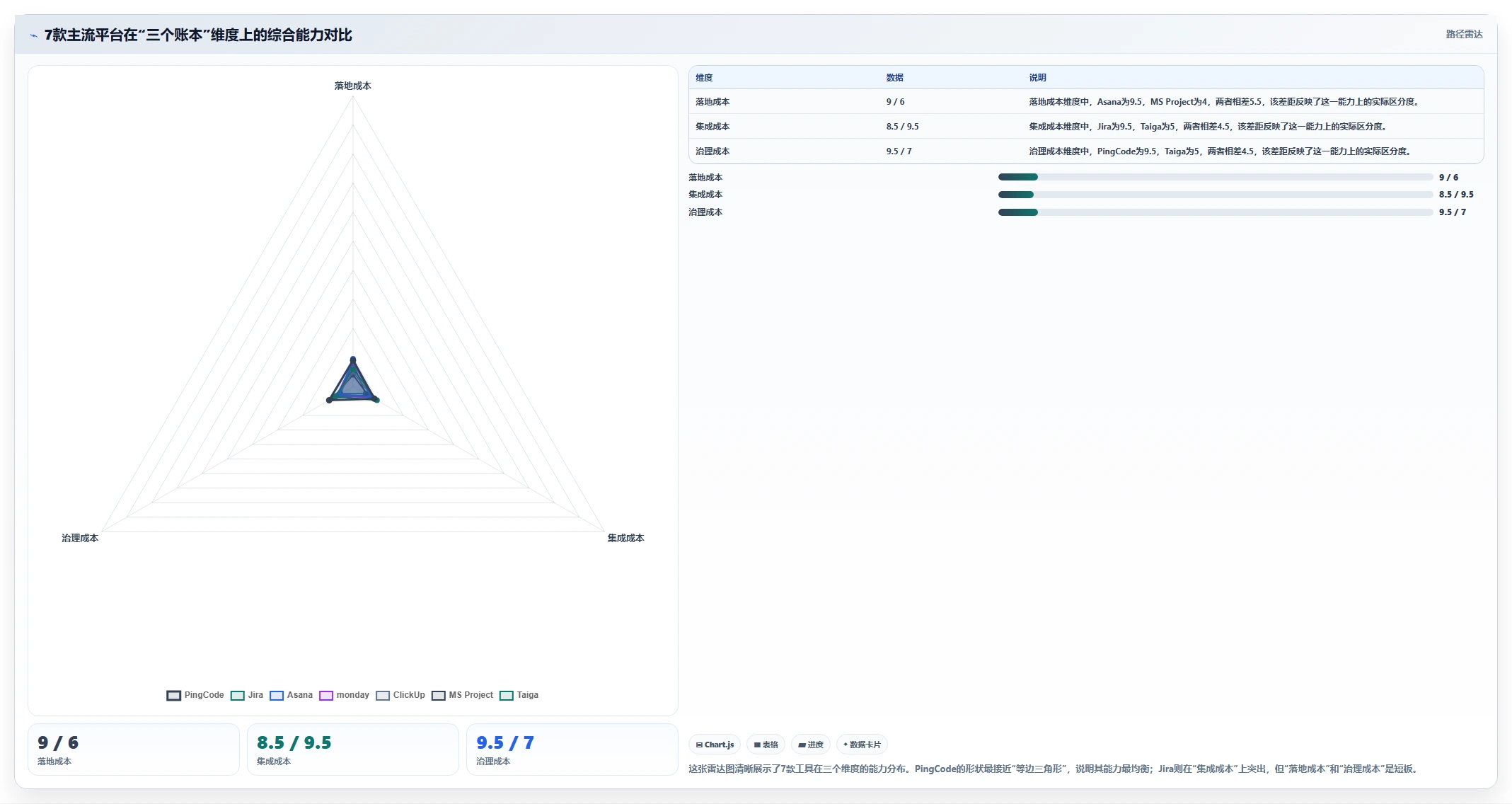Click the description mentioning PingCode and Taiga
This screenshot has width=1512, height=804.
[x=1220, y=151]
